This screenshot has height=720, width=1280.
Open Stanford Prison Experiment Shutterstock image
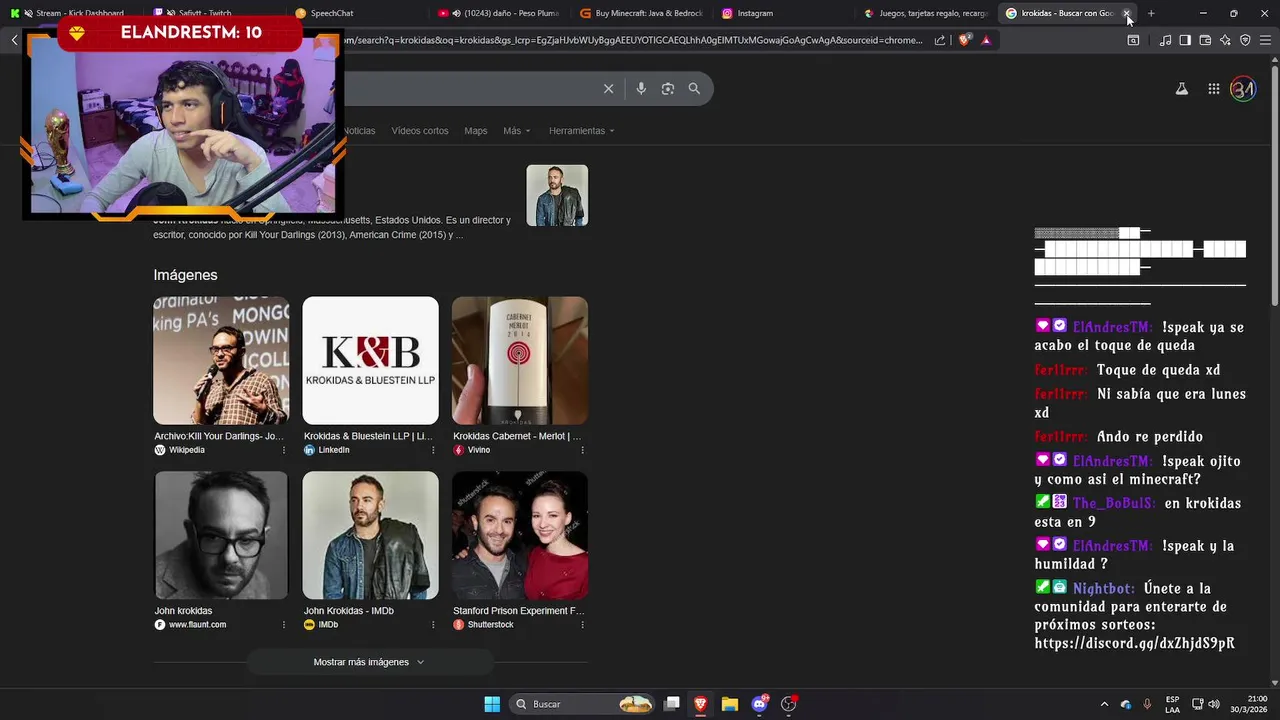pyautogui.click(x=520, y=536)
